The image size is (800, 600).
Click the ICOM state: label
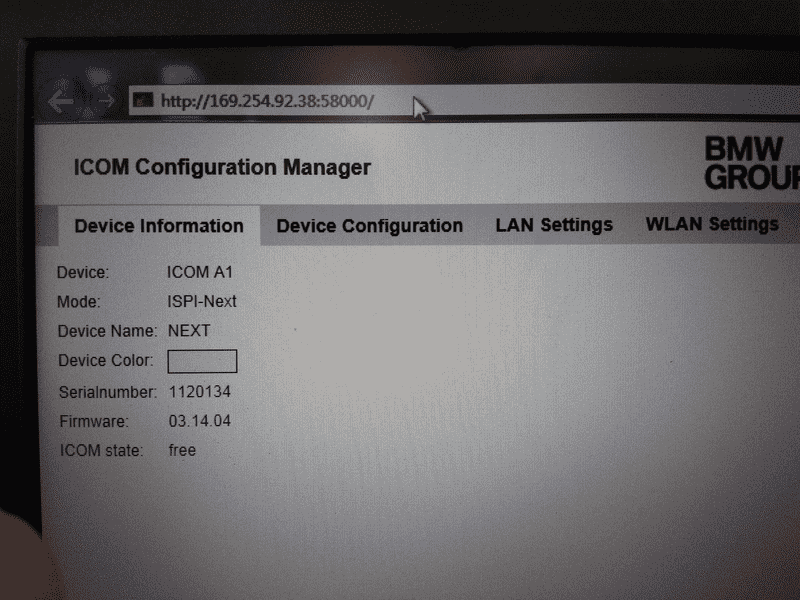pyautogui.click(x=102, y=451)
